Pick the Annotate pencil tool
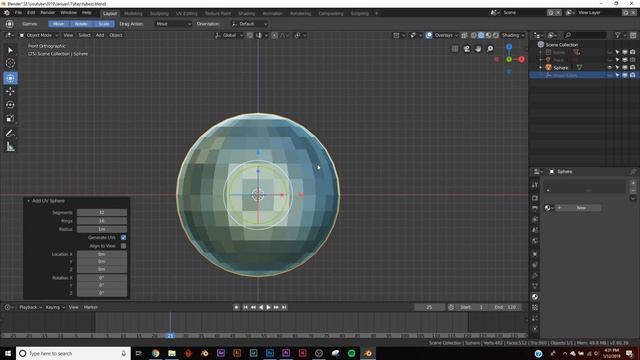 coord(10,133)
